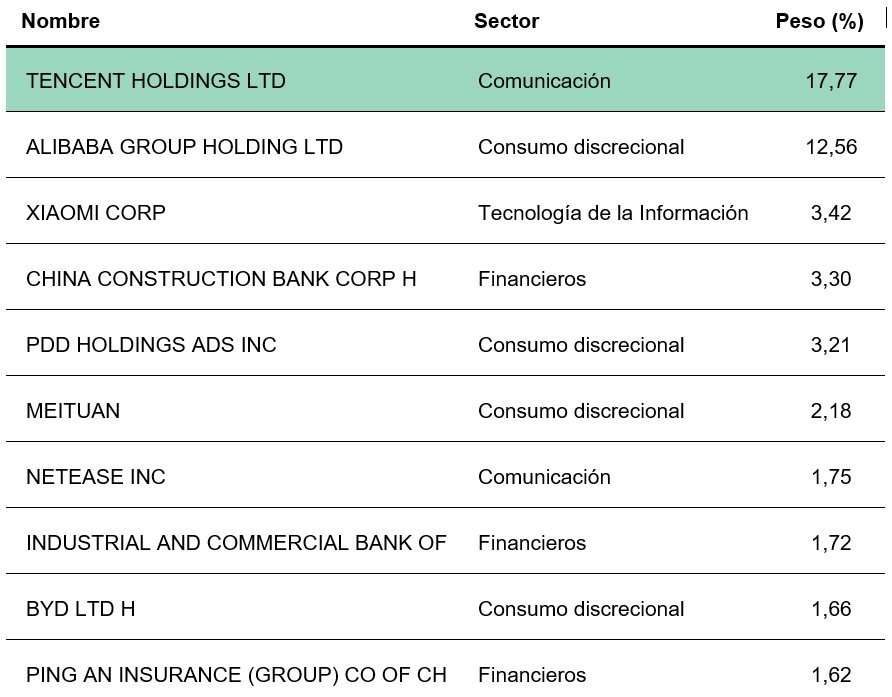Click Tecnología de la Información sector cell
The image size is (892, 697).
point(613,213)
